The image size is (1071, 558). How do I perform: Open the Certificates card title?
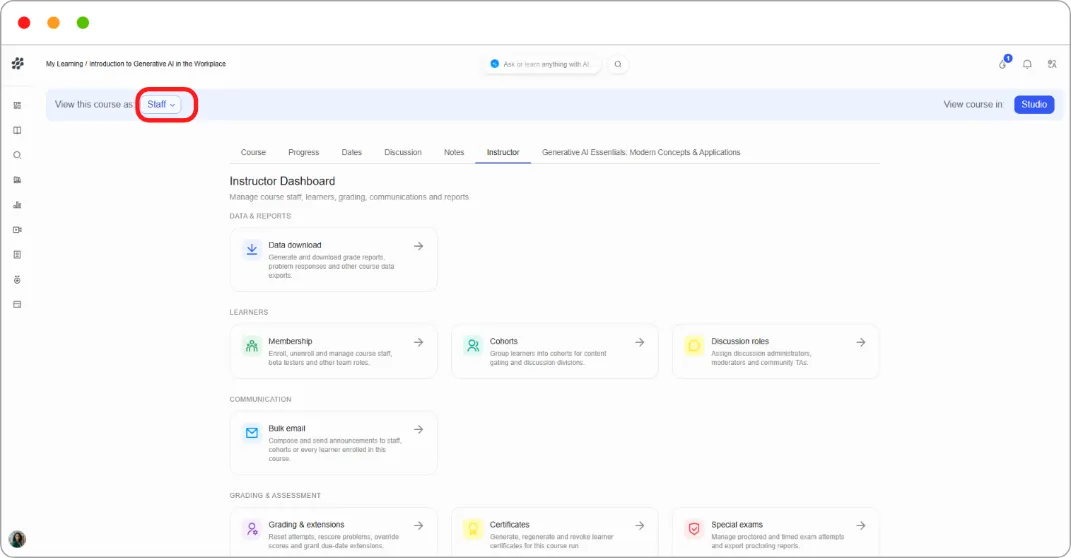click(510, 525)
